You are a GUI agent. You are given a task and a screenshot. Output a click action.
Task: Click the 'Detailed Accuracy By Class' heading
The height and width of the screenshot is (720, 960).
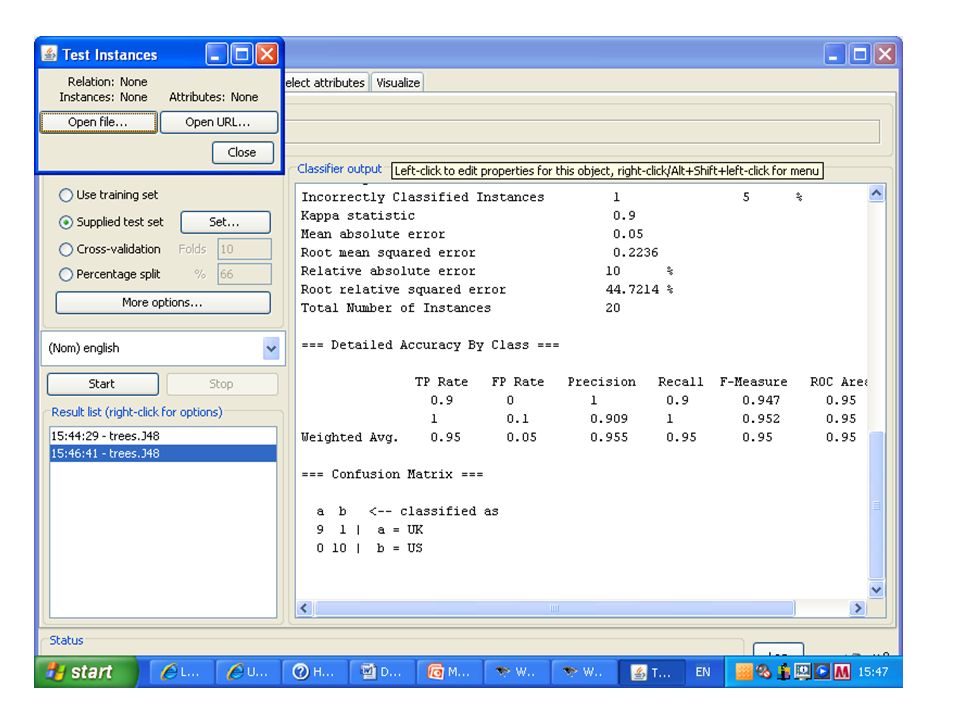tap(430, 345)
